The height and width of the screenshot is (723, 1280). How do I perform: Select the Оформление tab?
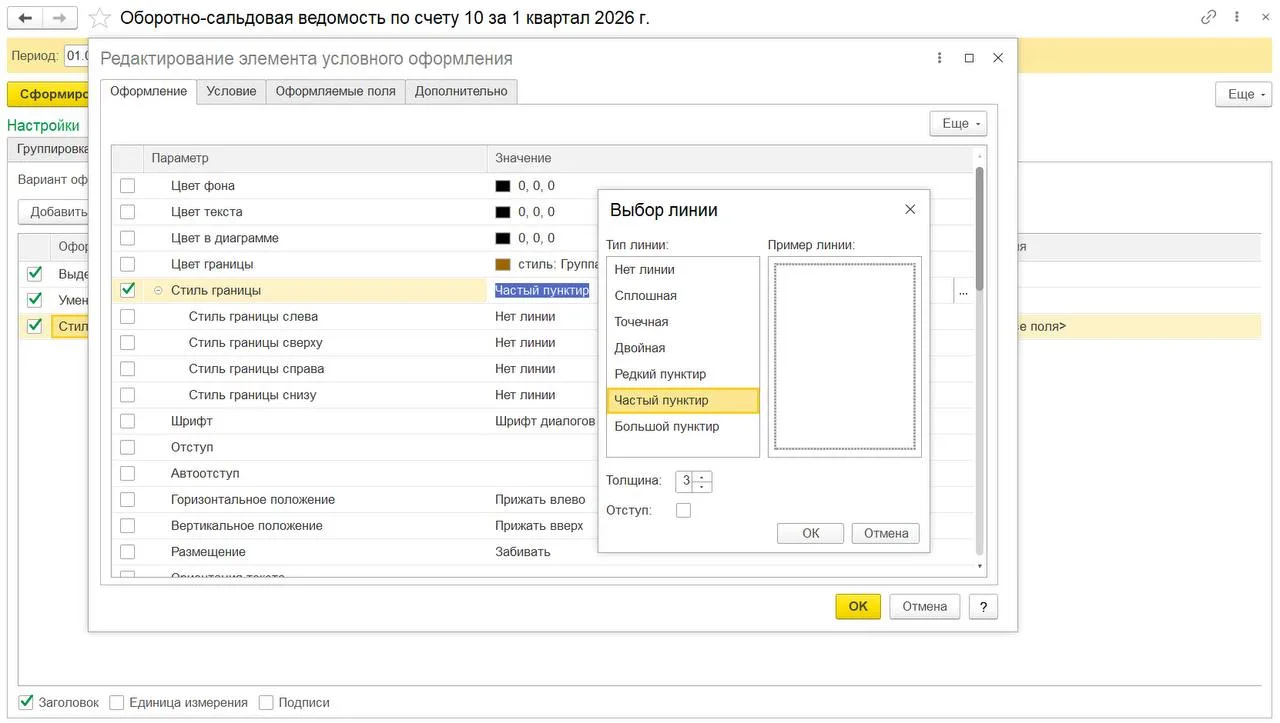click(x=148, y=91)
